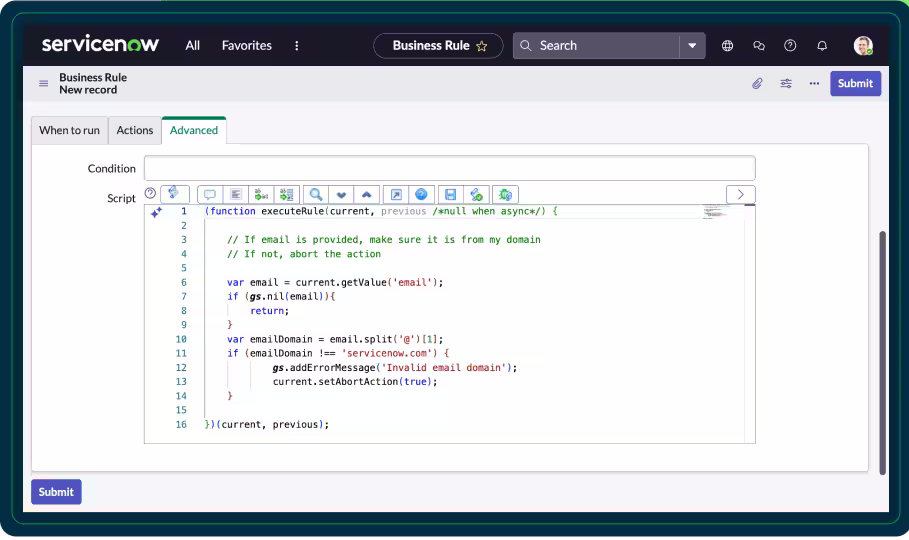Viewport: 909px width, 540px height.
Task: Click the save floppy disk icon
Action: coord(451,195)
